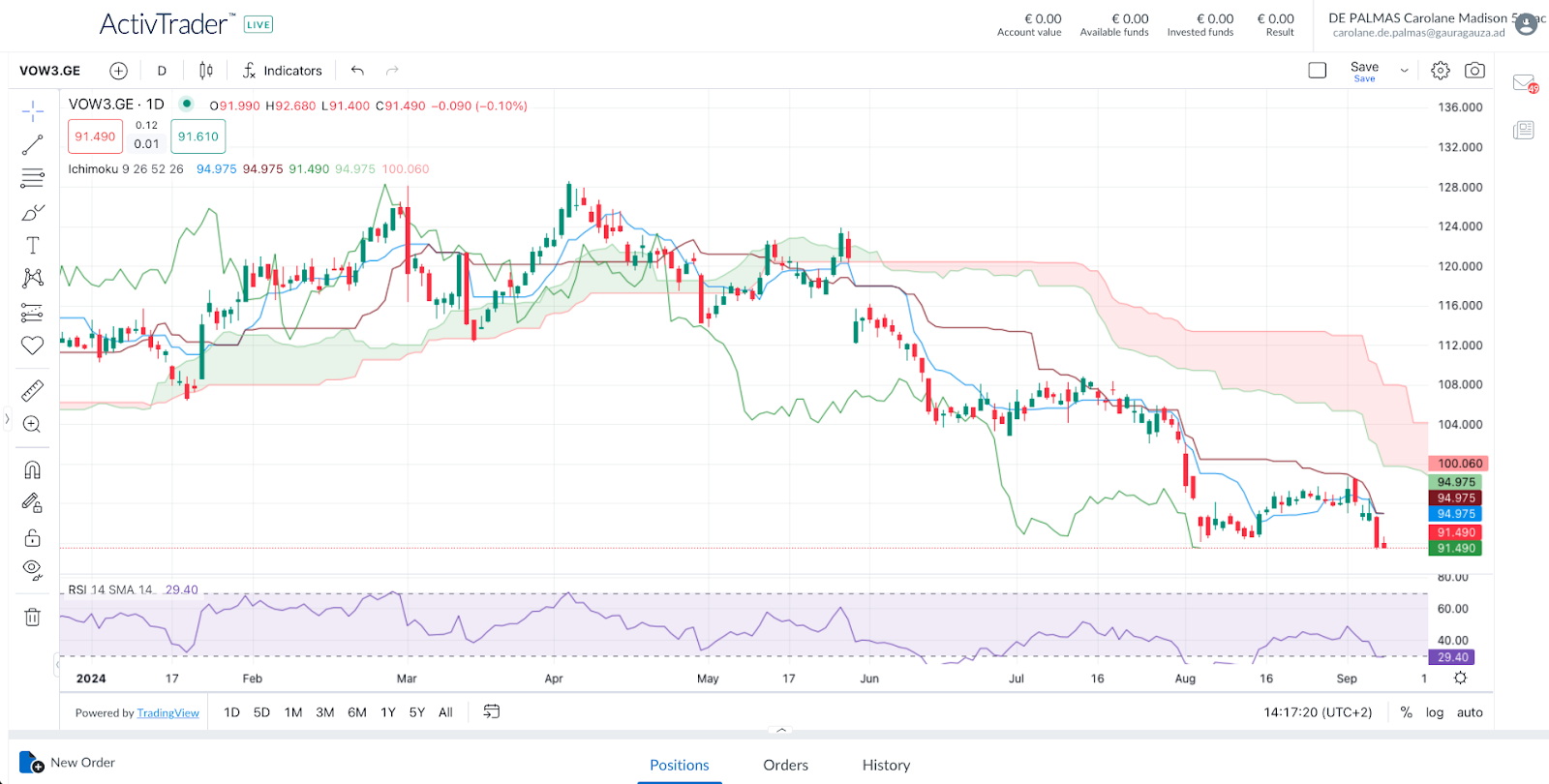Hide all drawings with eye icon

[32, 569]
